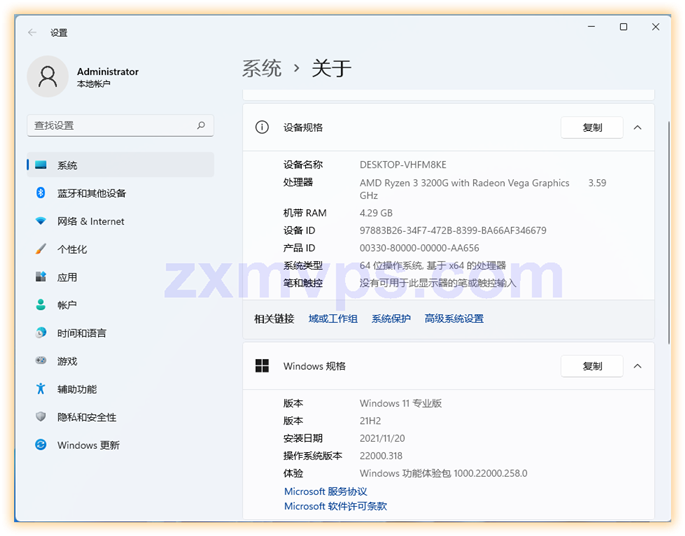Click the gamepad icon for 游戏
The height and width of the screenshot is (536, 685).
click(x=41, y=361)
